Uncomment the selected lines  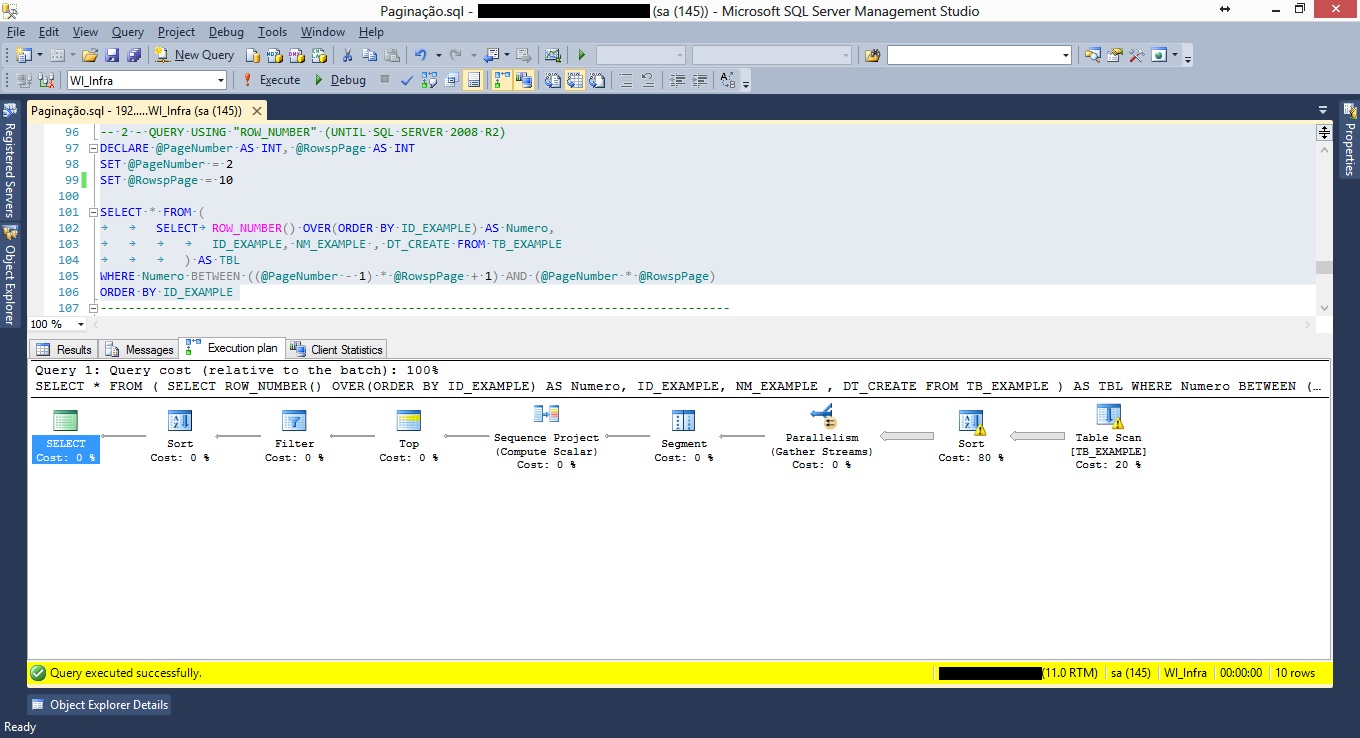(x=648, y=80)
